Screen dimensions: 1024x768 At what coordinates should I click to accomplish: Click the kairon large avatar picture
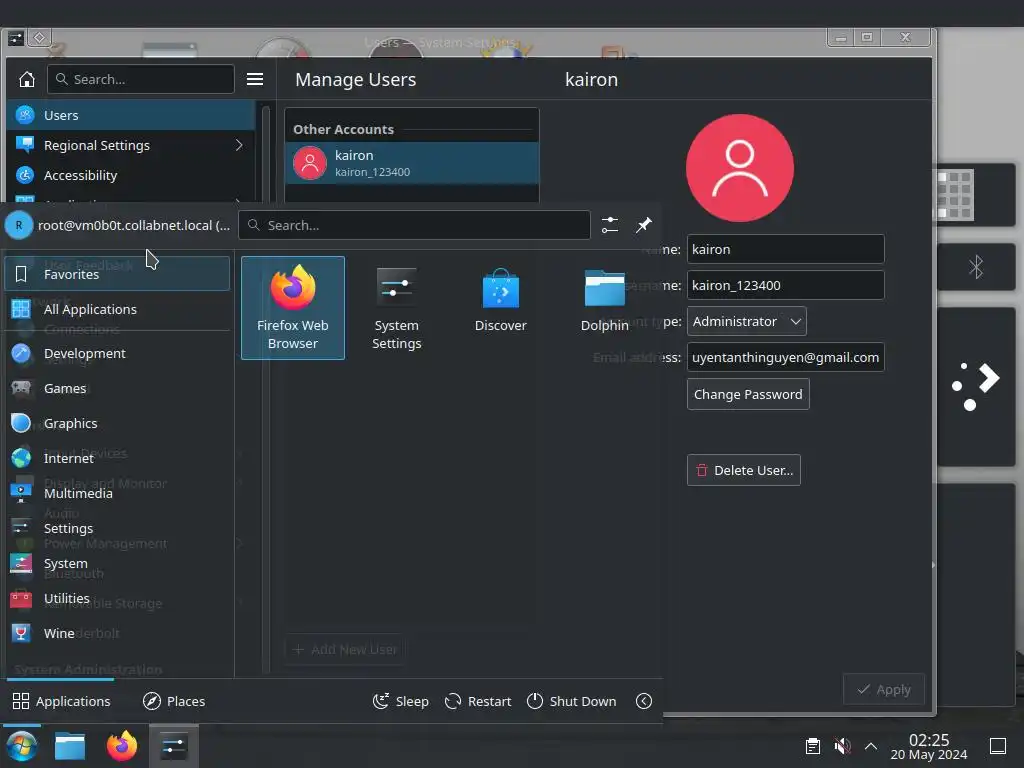tap(740, 168)
